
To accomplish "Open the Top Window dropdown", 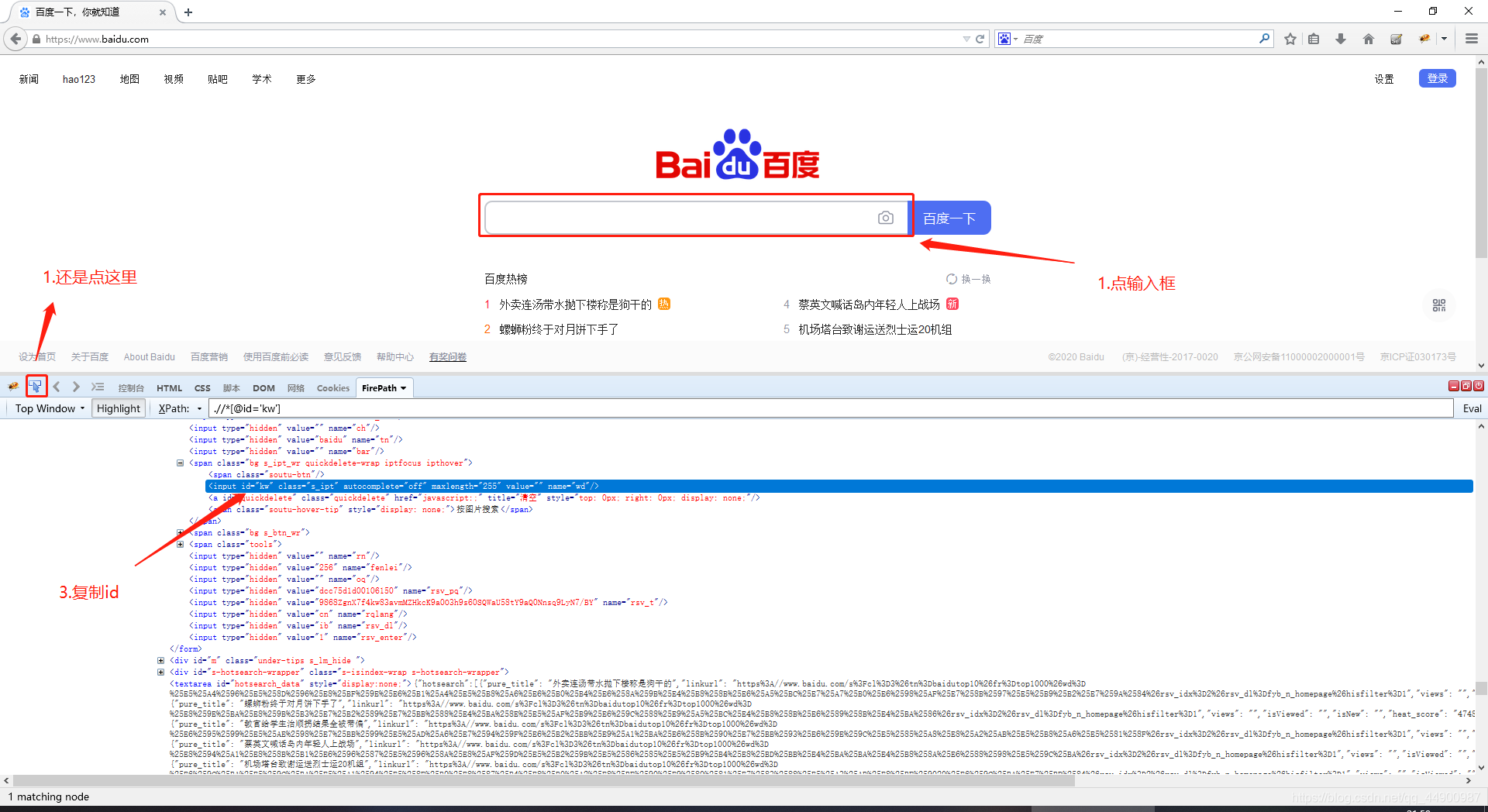I will coord(50,408).
